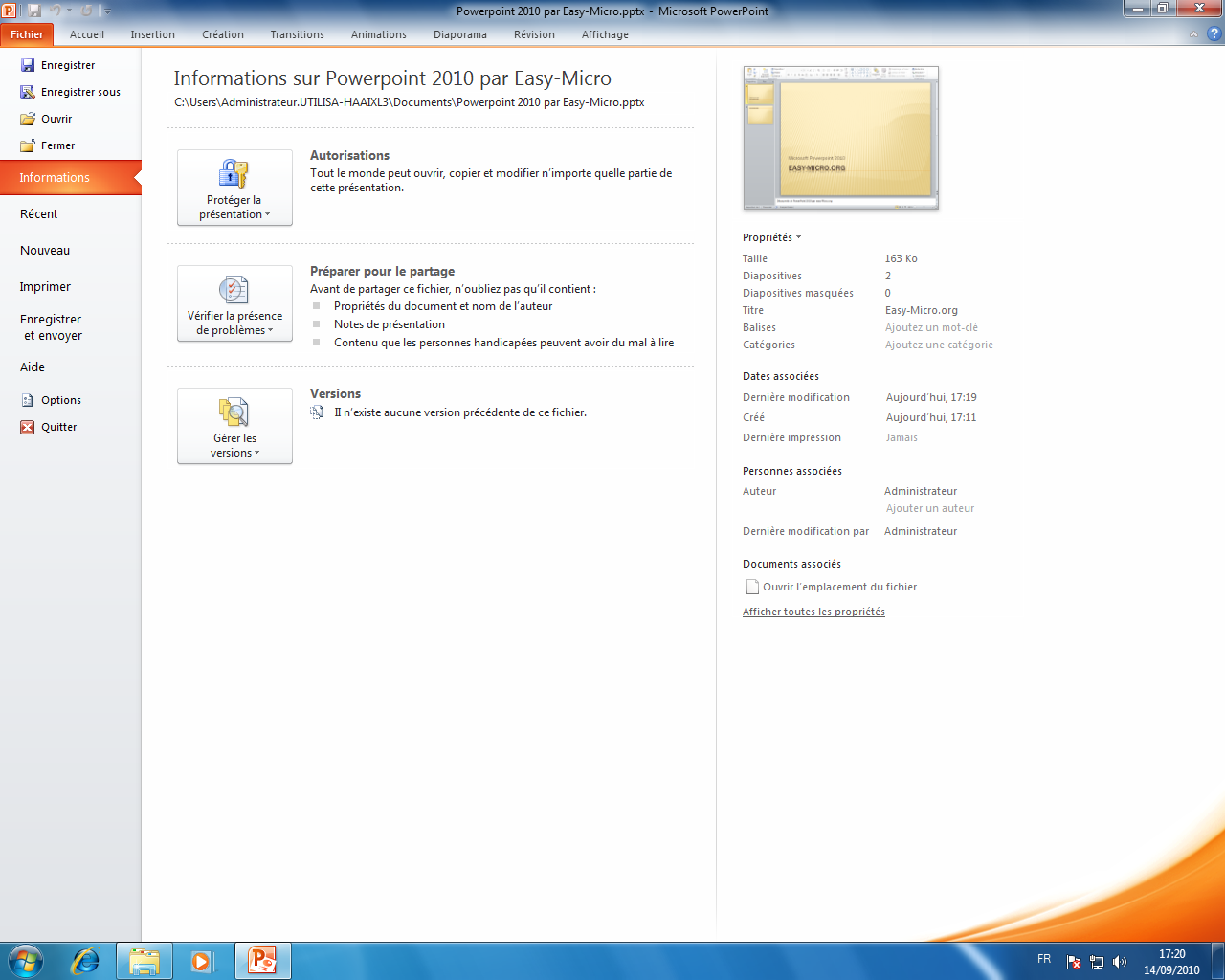
Task: Click the Fermer folder icon
Action: [x=28, y=145]
